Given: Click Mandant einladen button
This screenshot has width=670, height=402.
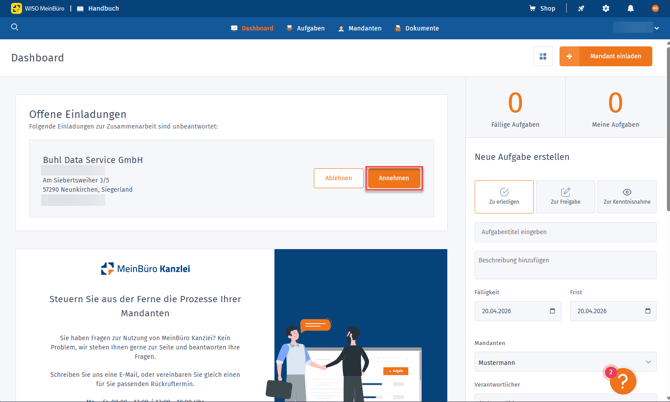Looking at the screenshot, I should pyautogui.click(x=605, y=56).
